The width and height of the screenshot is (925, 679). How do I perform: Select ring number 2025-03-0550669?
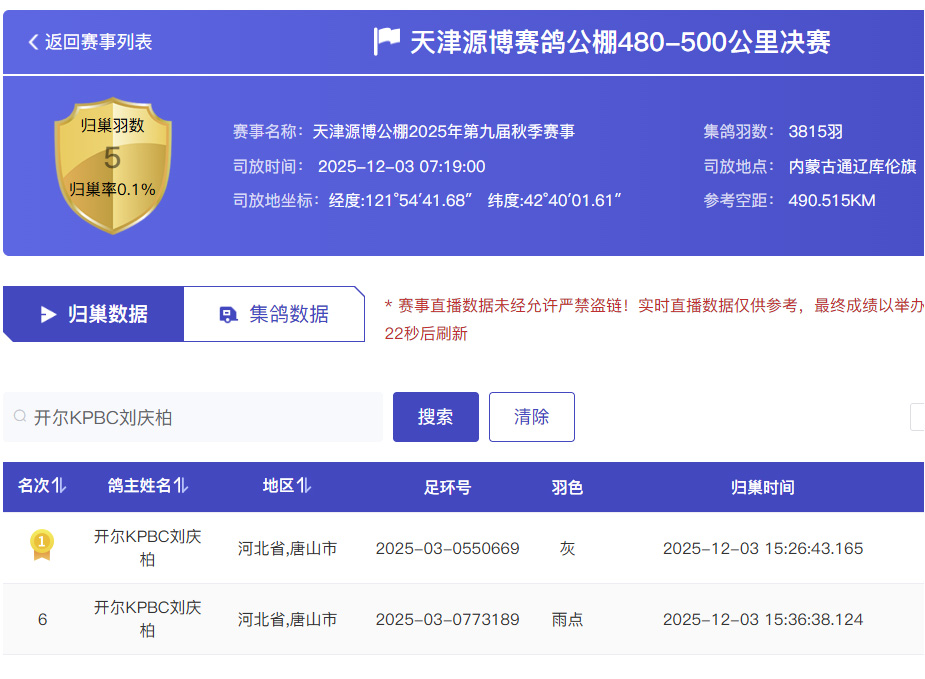click(x=447, y=548)
